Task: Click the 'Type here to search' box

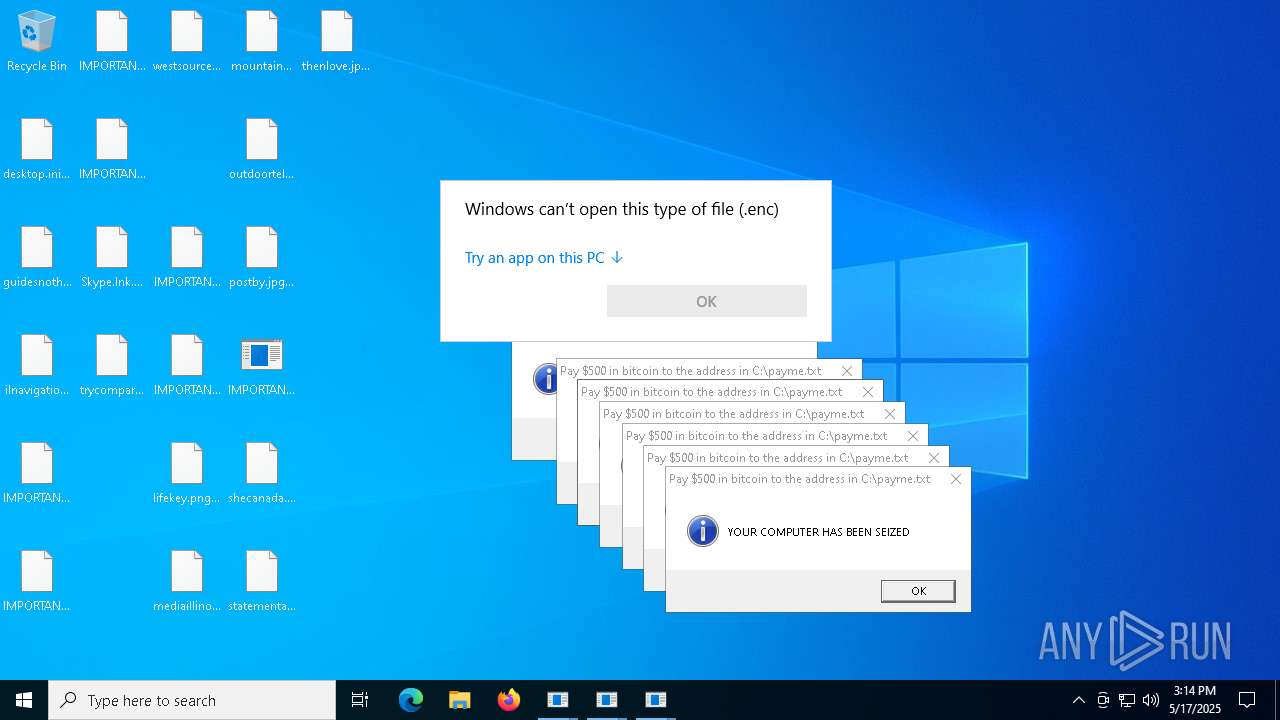Action: (x=192, y=700)
